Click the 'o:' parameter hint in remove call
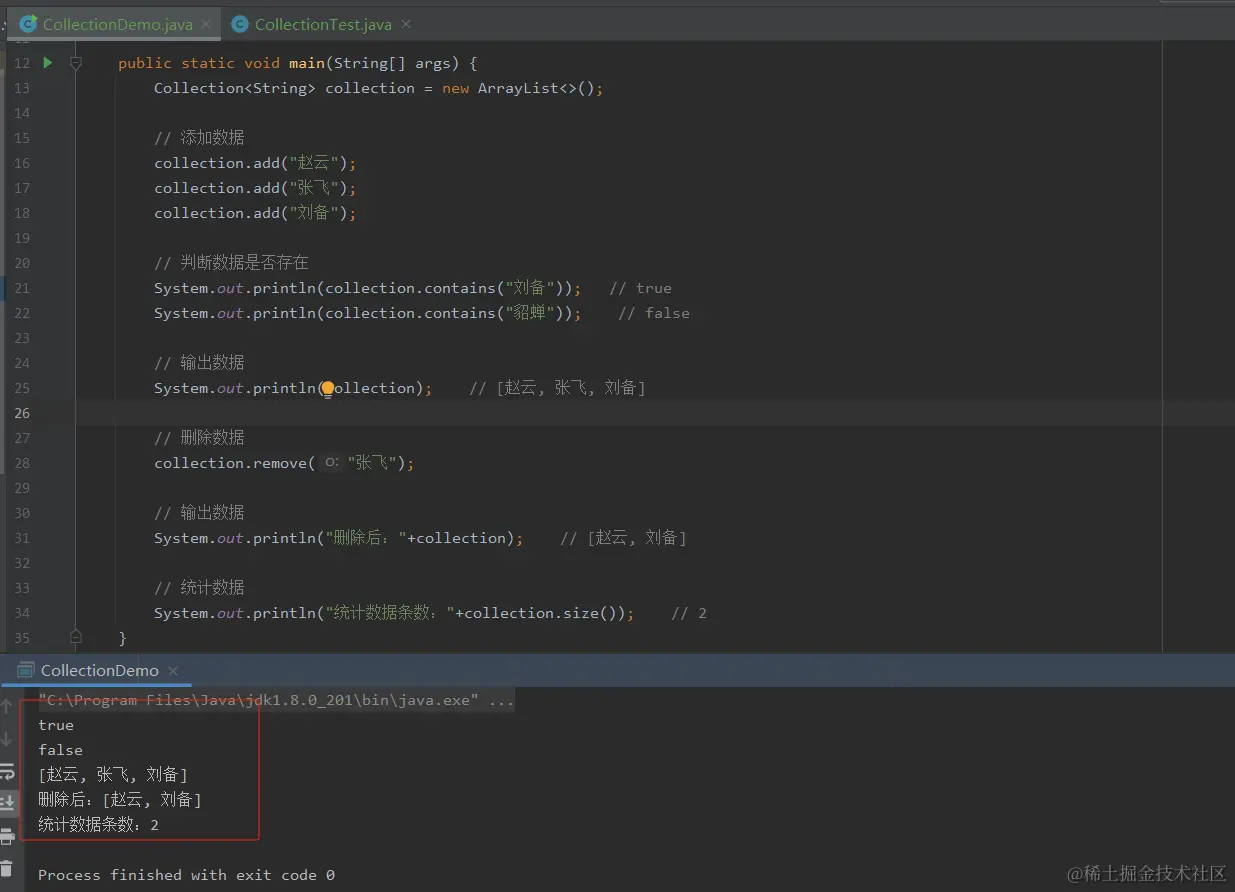1235x892 pixels. point(332,463)
